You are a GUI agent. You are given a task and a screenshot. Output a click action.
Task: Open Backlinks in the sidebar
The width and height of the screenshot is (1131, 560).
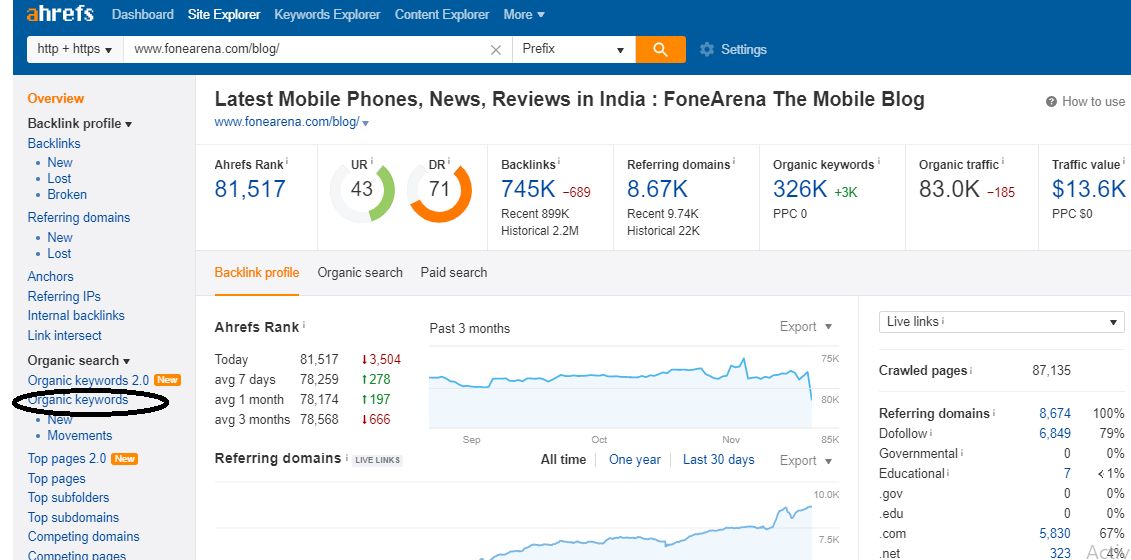(x=54, y=144)
